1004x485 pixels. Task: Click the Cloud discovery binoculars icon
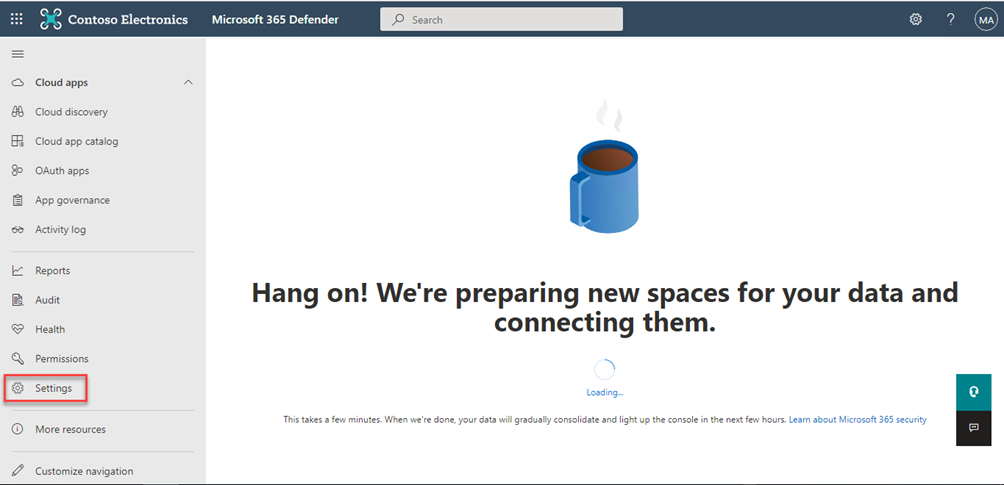click(x=18, y=112)
